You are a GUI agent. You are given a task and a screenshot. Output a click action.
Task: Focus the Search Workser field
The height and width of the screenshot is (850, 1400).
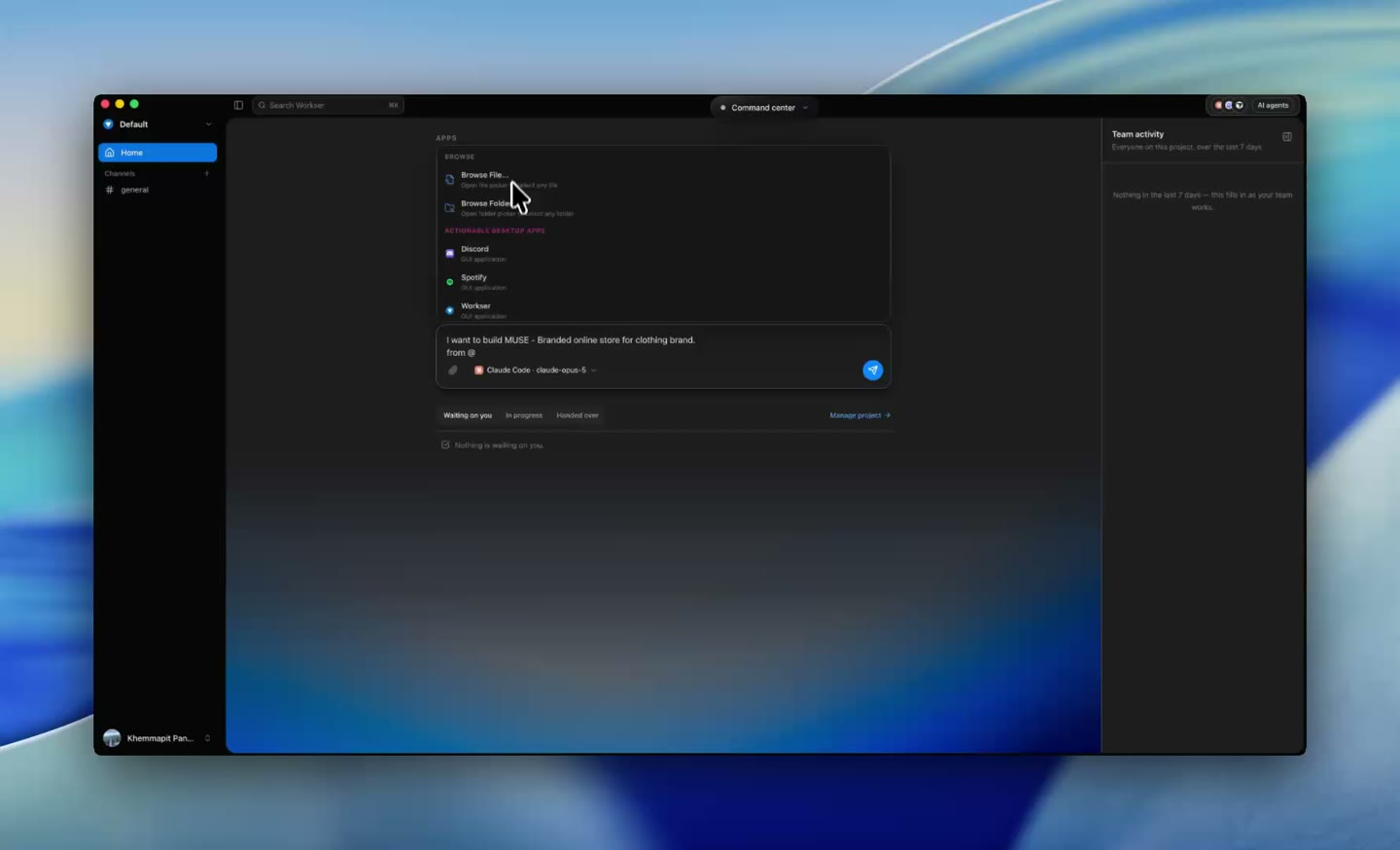coord(329,105)
